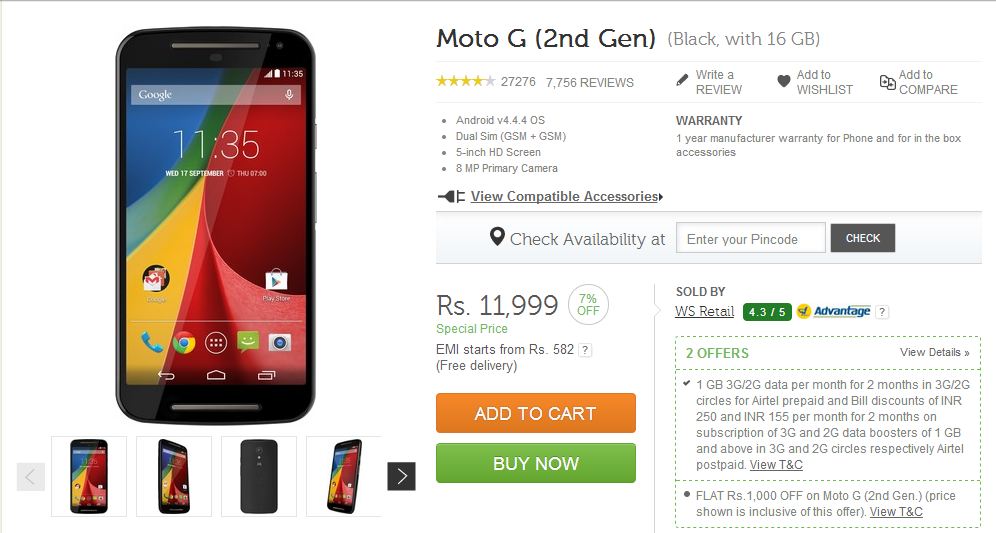Click the pencil Write a Review icon
The height and width of the screenshot is (533, 996).
[682, 80]
